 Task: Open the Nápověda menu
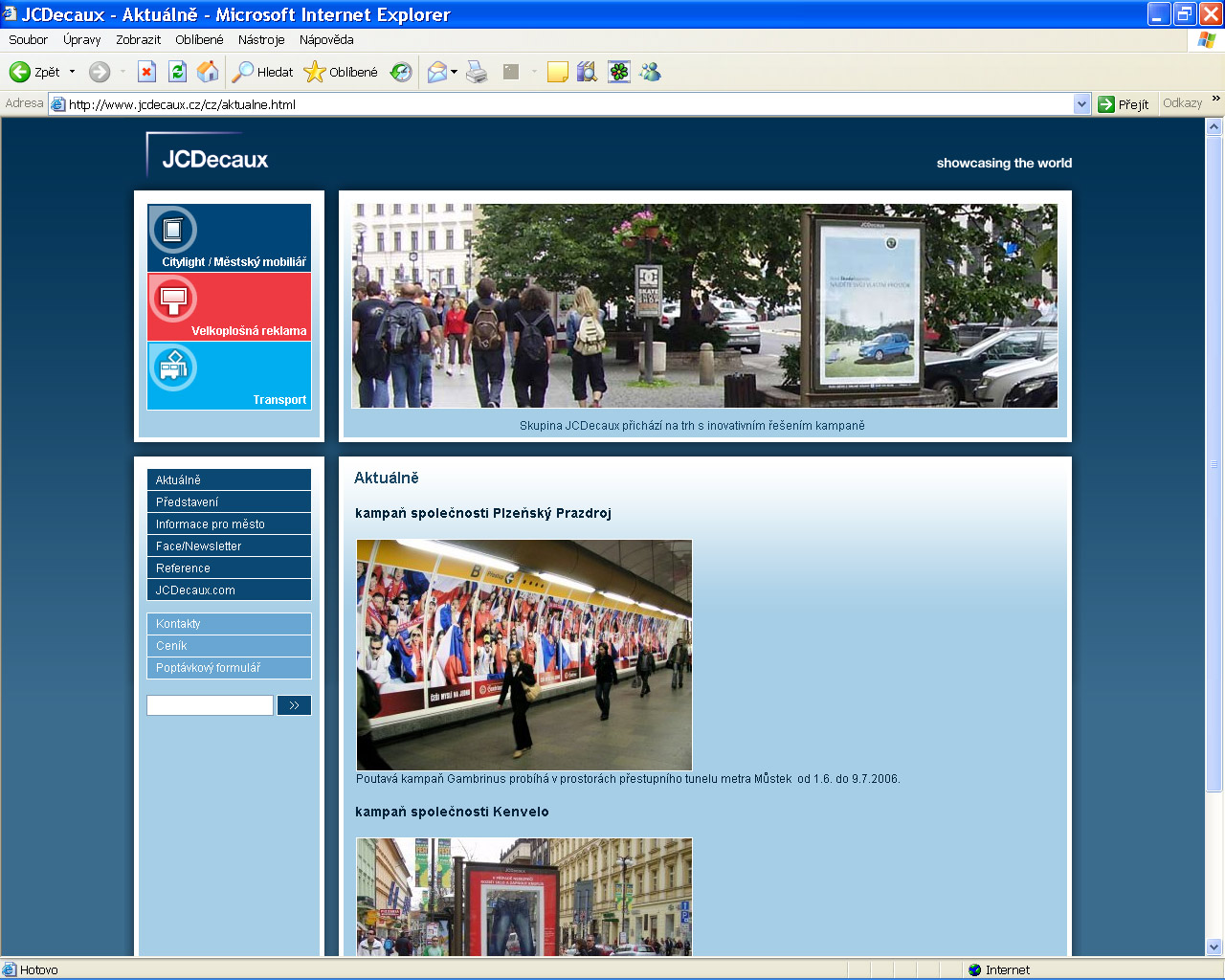[326, 40]
